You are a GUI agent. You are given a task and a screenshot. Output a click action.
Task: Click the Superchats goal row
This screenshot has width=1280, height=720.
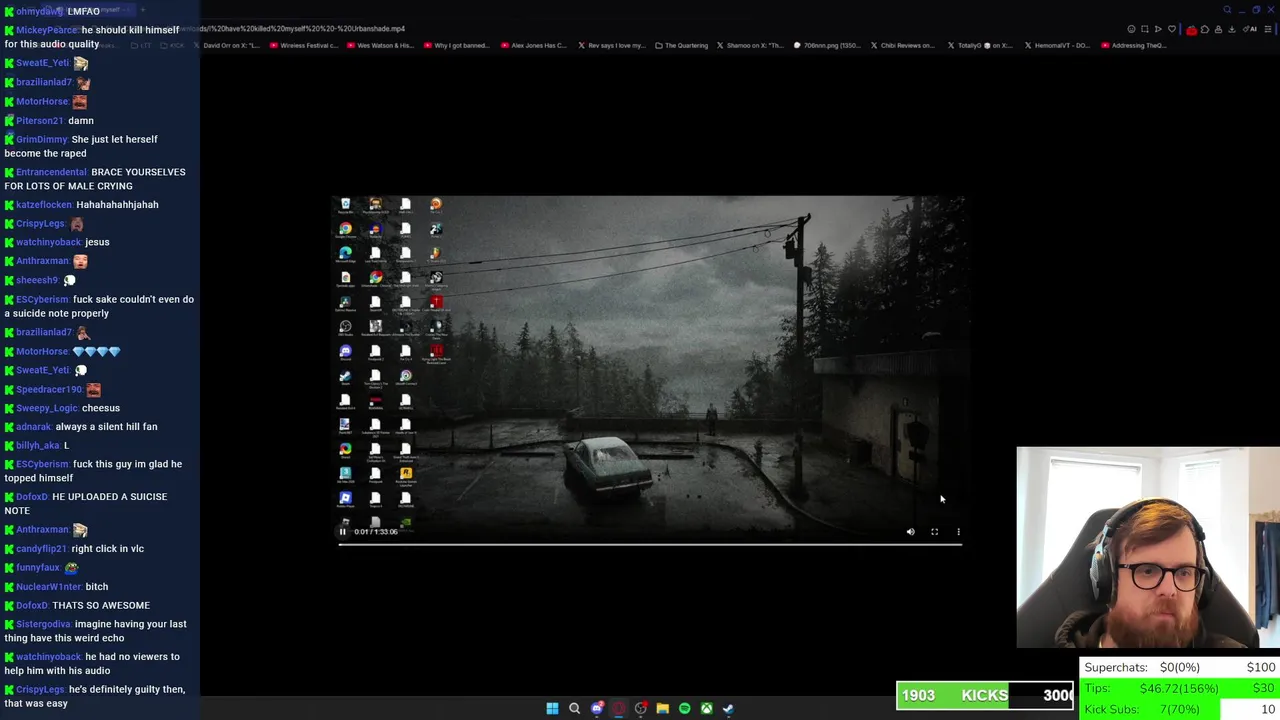click(x=1180, y=667)
